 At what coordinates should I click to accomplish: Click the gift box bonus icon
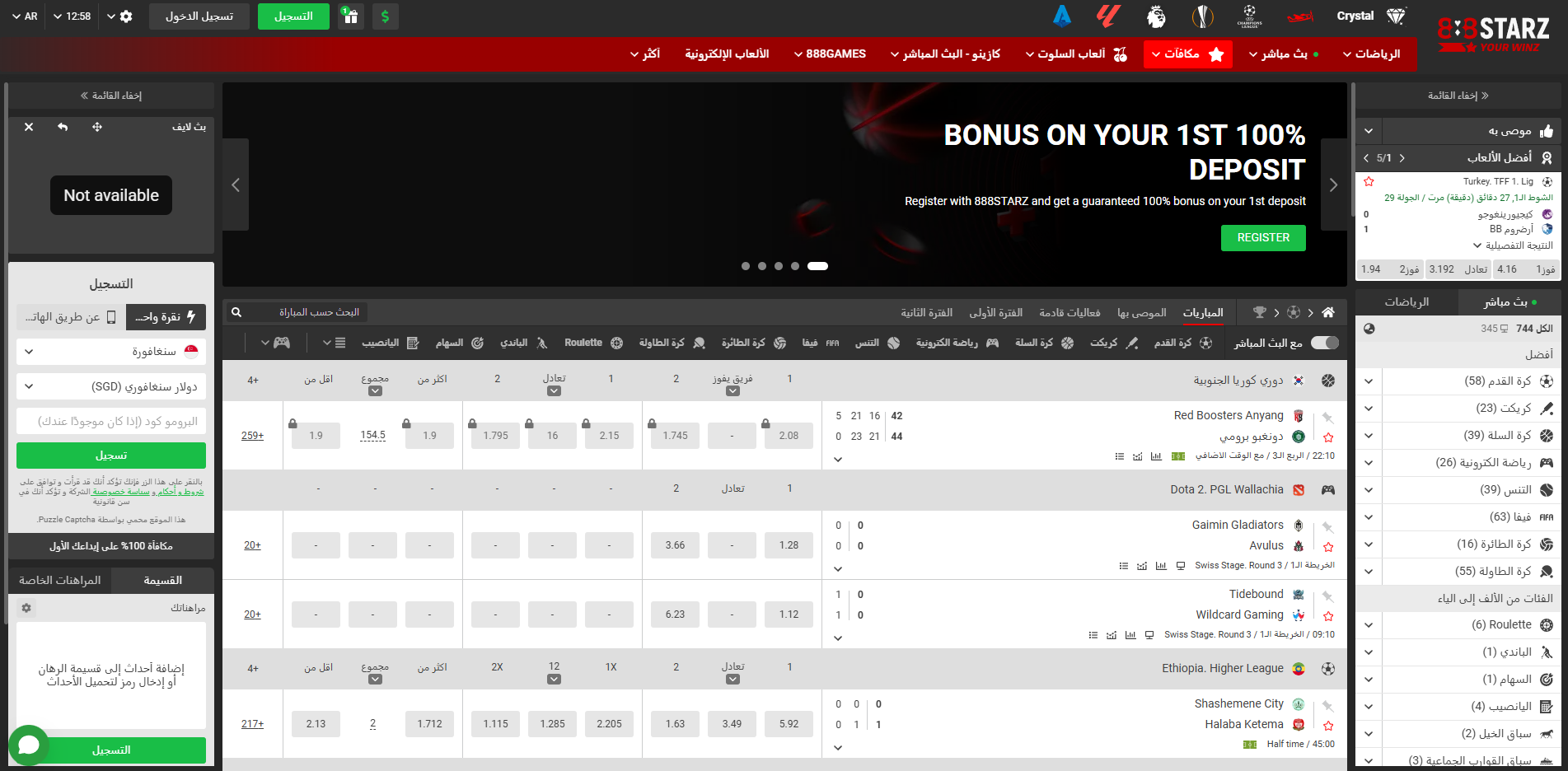[x=351, y=16]
